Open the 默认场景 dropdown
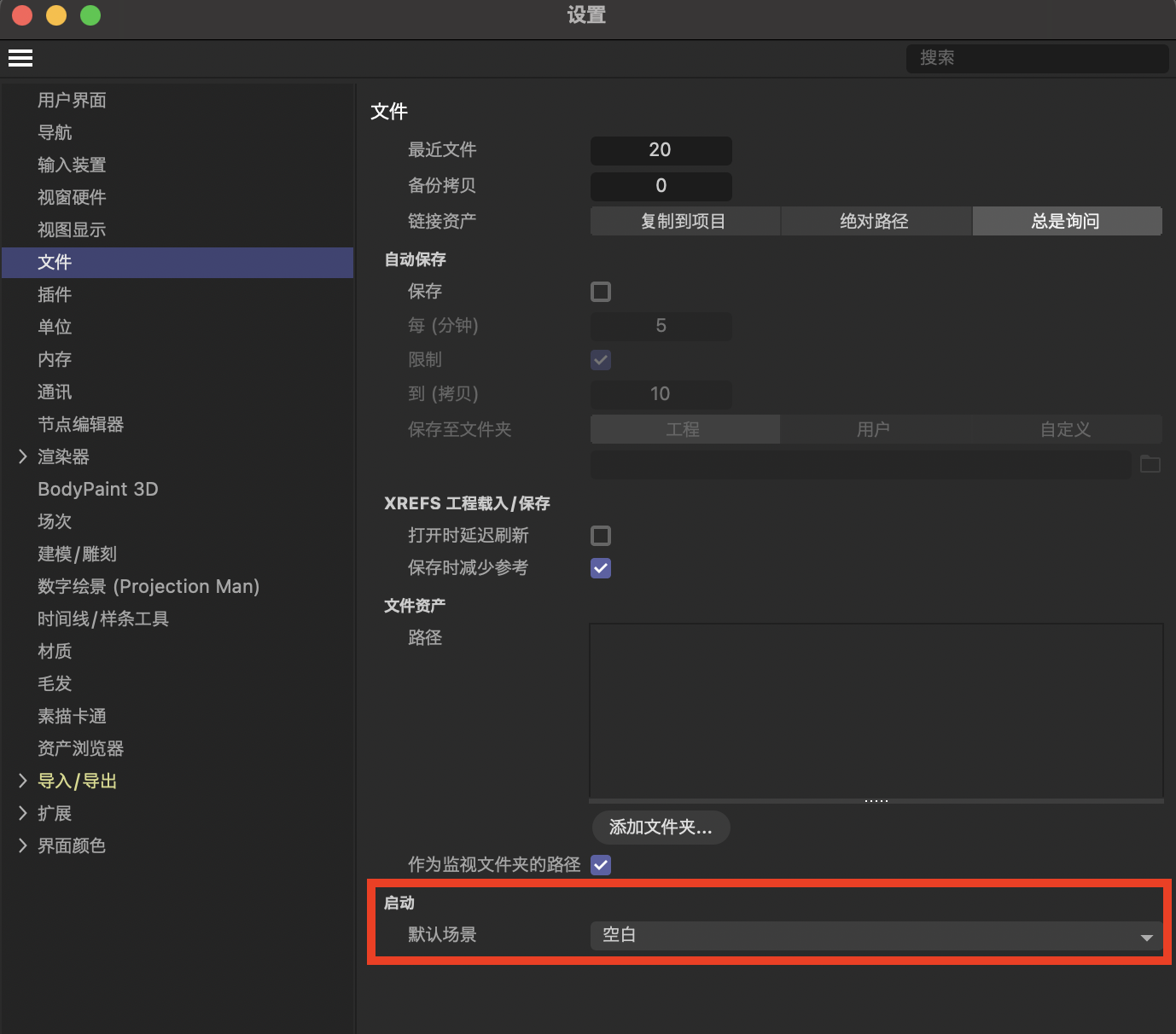Image resolution: width=1176 pixels, height=1034 pixels. tap(876, 935)
